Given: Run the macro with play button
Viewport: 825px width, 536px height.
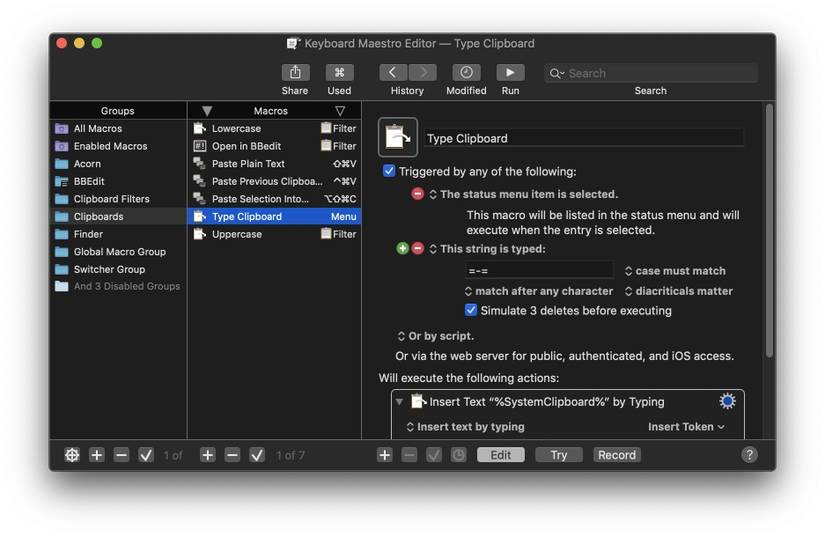Looking at the screenshot, I should tap(510, 73).
